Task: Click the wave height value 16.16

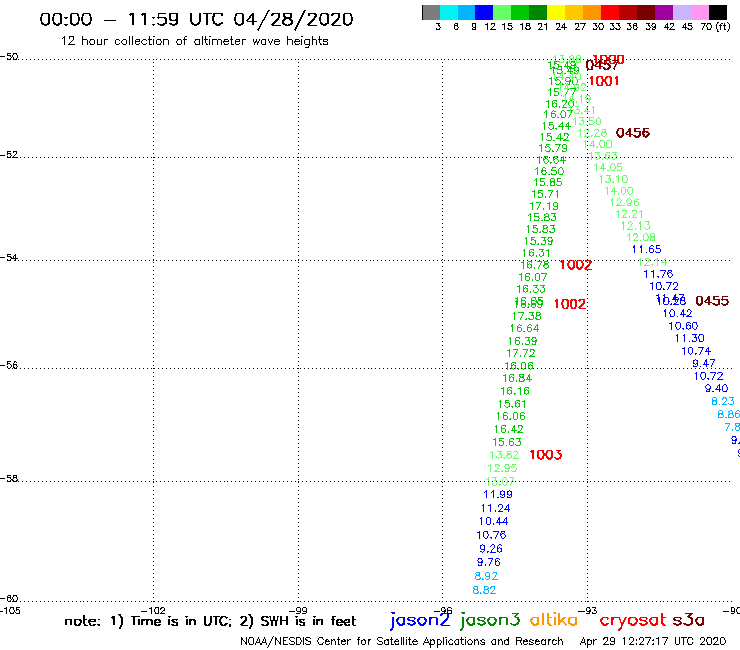Action: (x=515, y=391)
